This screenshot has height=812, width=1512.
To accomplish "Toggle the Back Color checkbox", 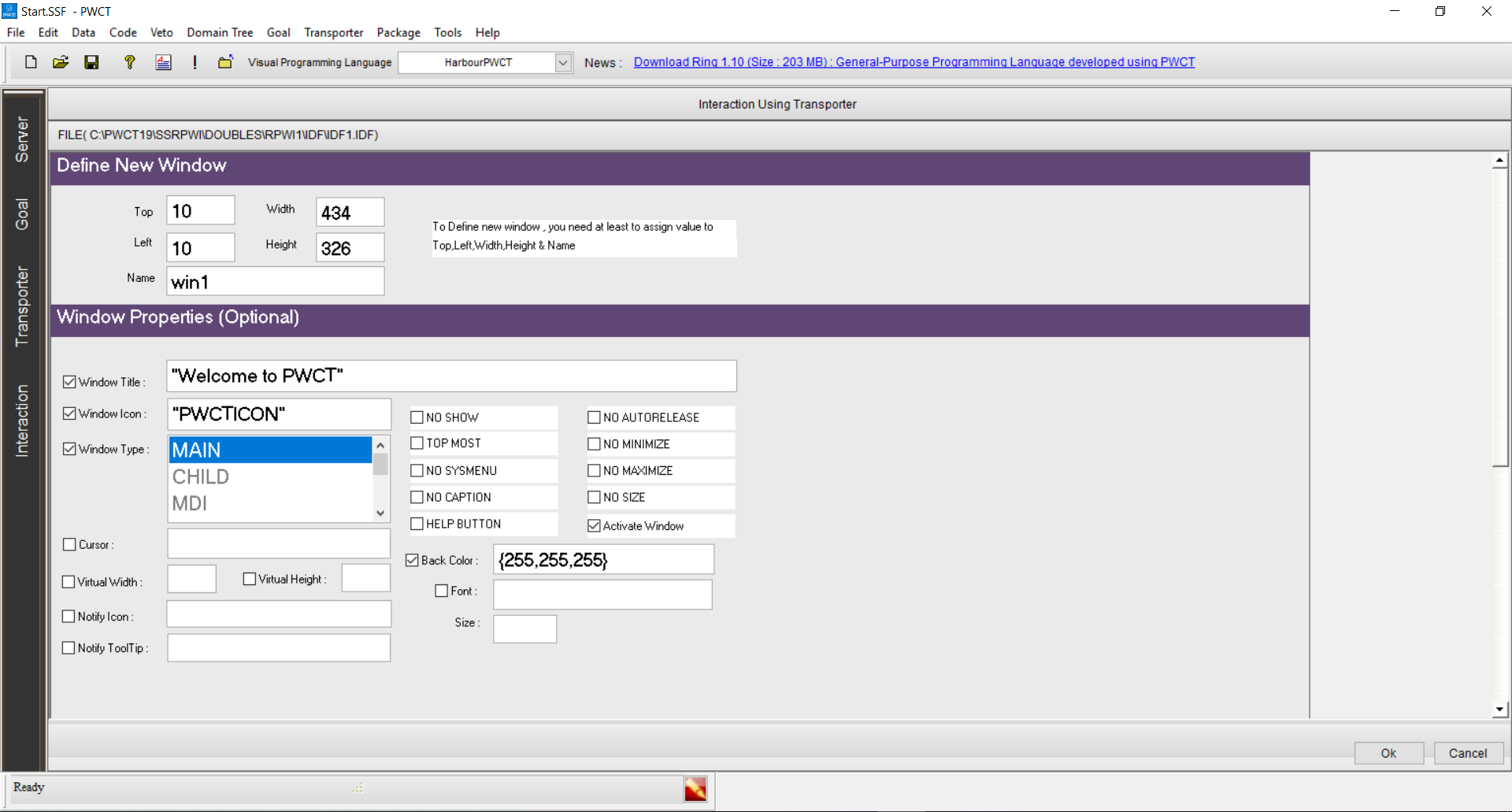I will point(412,561).
